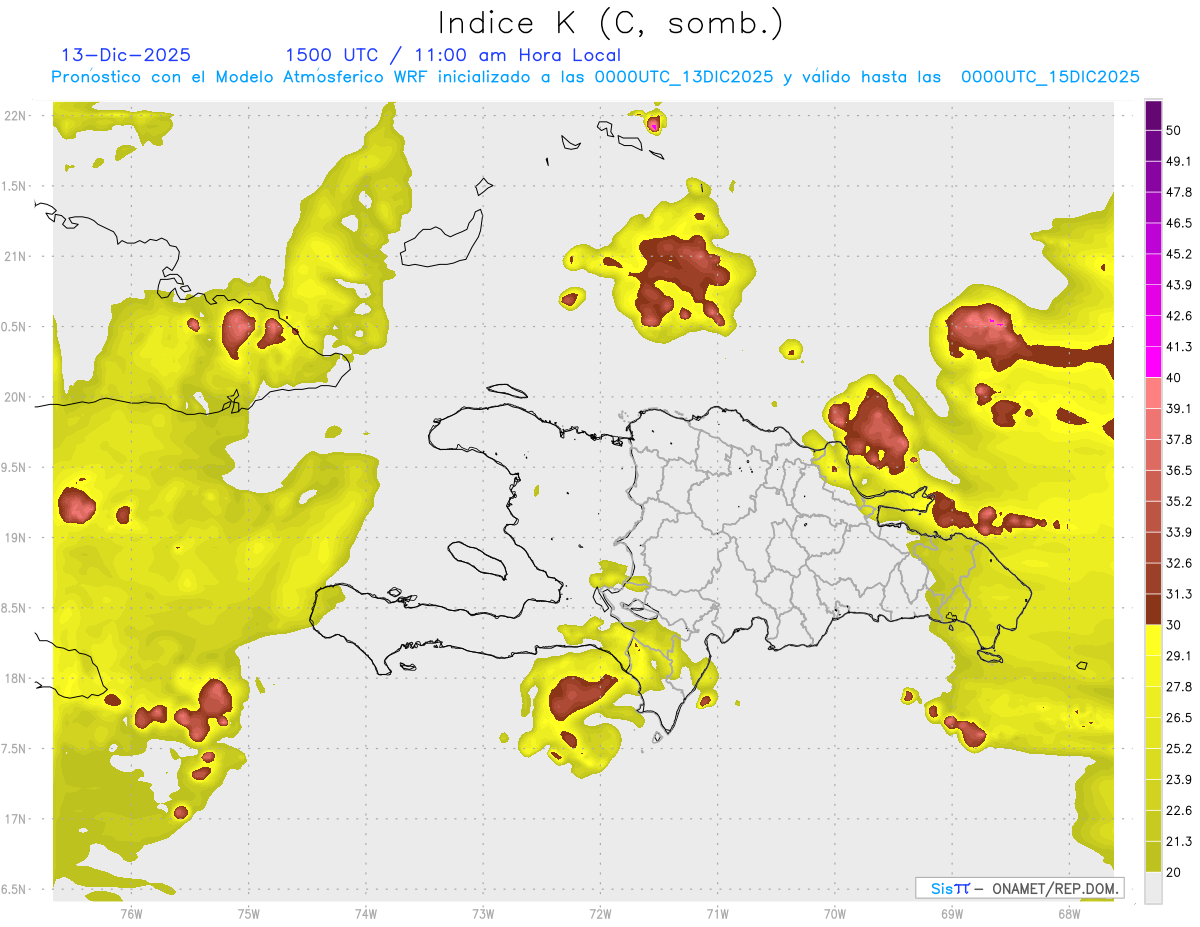The image size is (1200, 927).
Task: Pick the bright yellow colorbar swatch between 29.1 and 30
Action: point(1154,640)
